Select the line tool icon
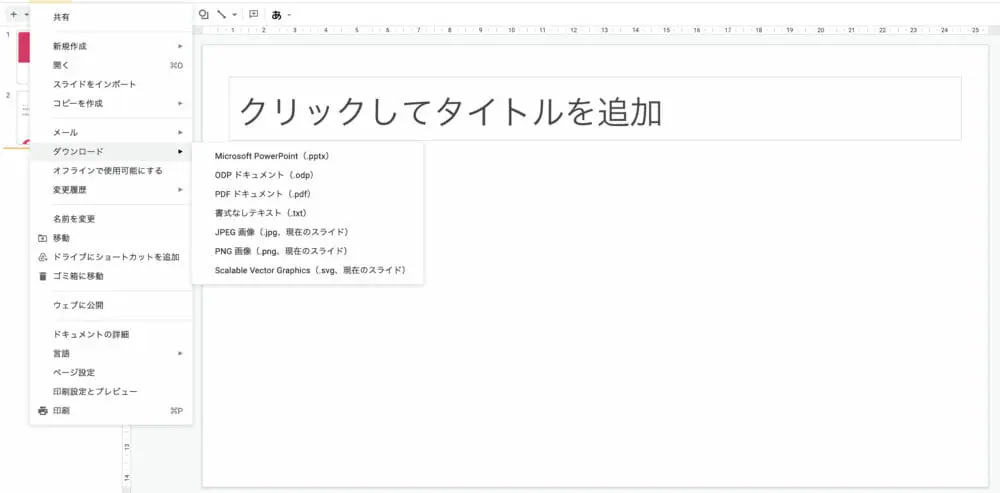 (x=221, y=15)
